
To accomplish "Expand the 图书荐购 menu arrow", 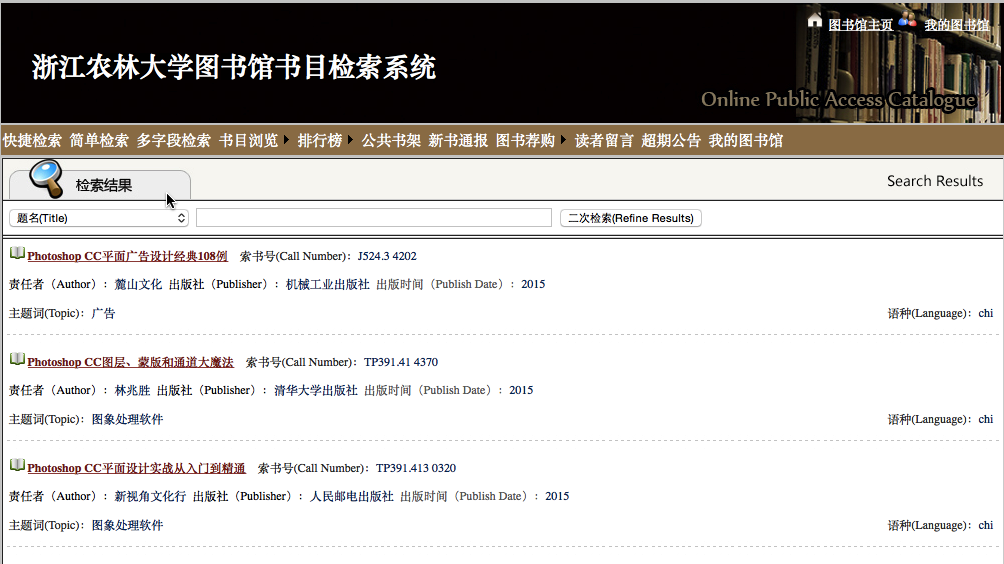I will pyautogui.click(x=563, y=140).
